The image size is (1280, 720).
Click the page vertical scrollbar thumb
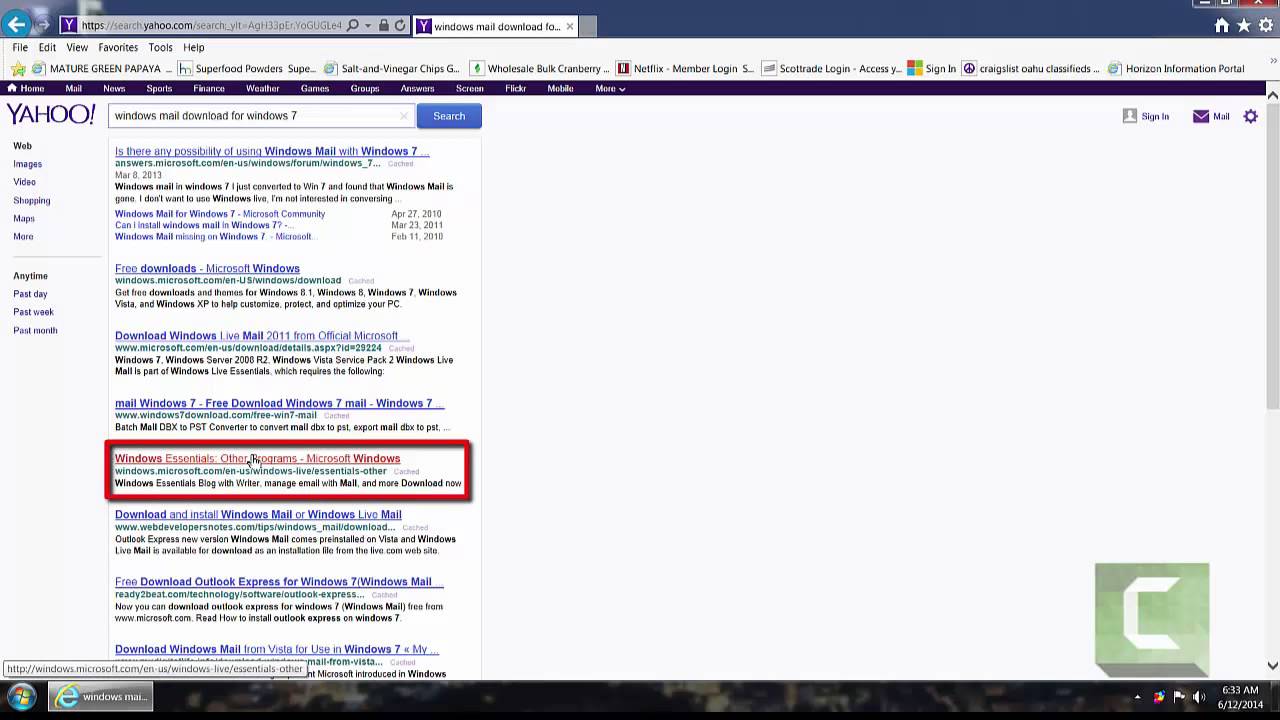point(1272,254)
